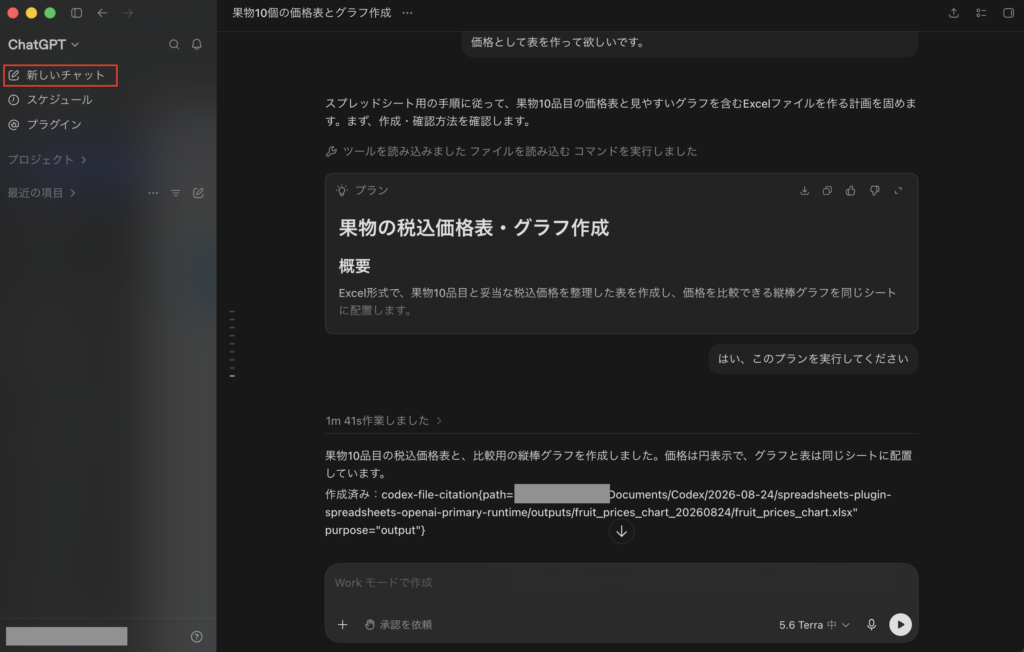Viewport: 1024px width, 652px height.
Task: Toggle the sidebar panel icon
Action: (x=76, y=13)
